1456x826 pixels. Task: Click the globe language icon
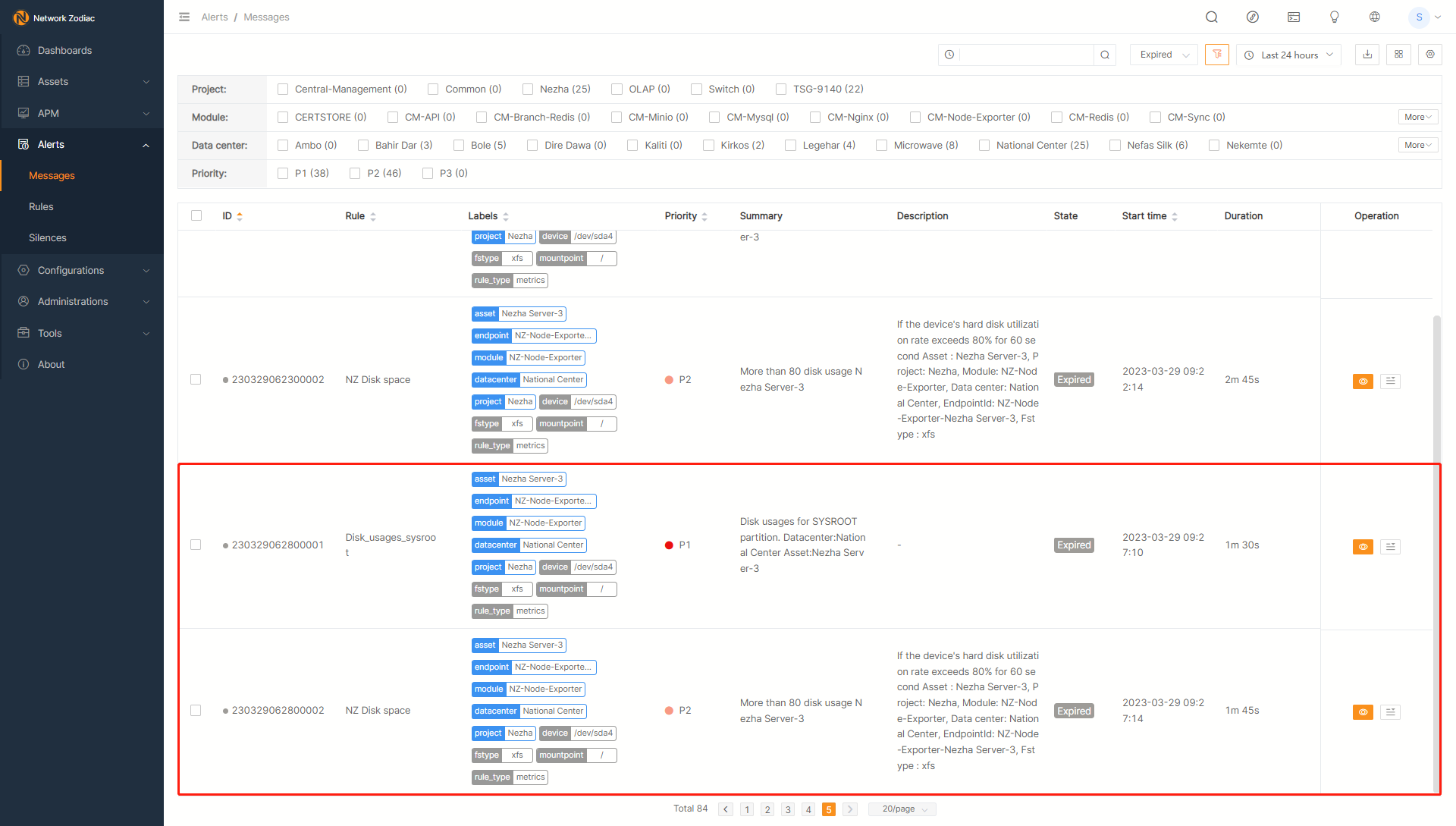click(1375, 17)
